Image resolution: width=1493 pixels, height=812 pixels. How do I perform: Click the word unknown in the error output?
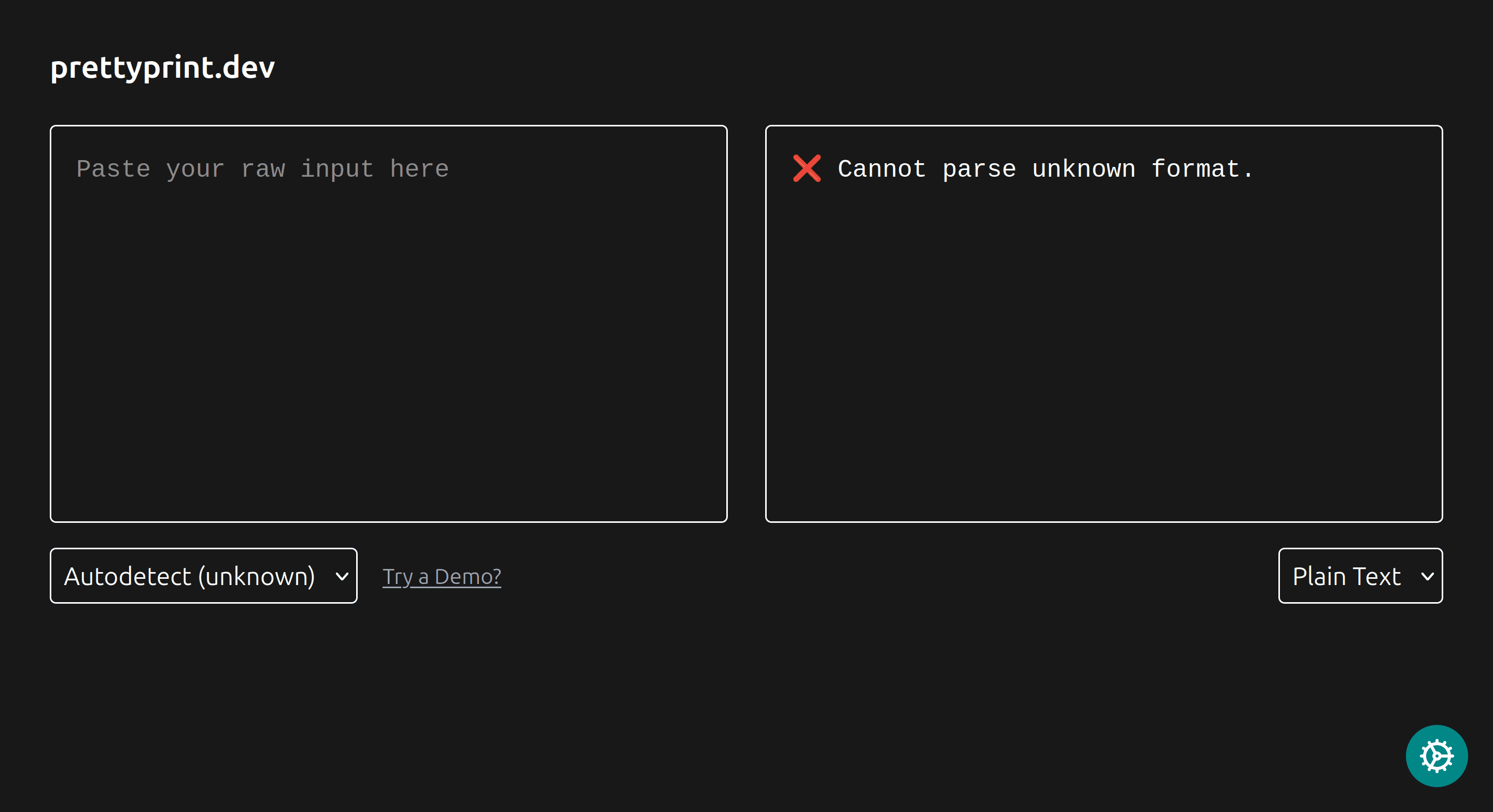click(1083, 169)
